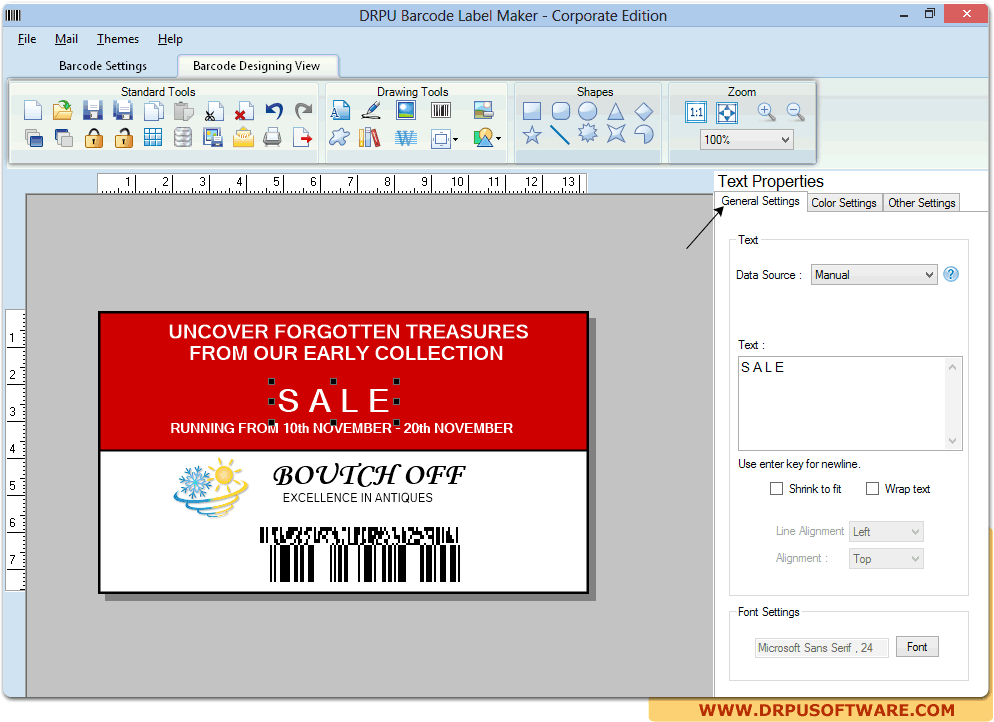Insert a barcode with the barcode tool

coord(441,111)
